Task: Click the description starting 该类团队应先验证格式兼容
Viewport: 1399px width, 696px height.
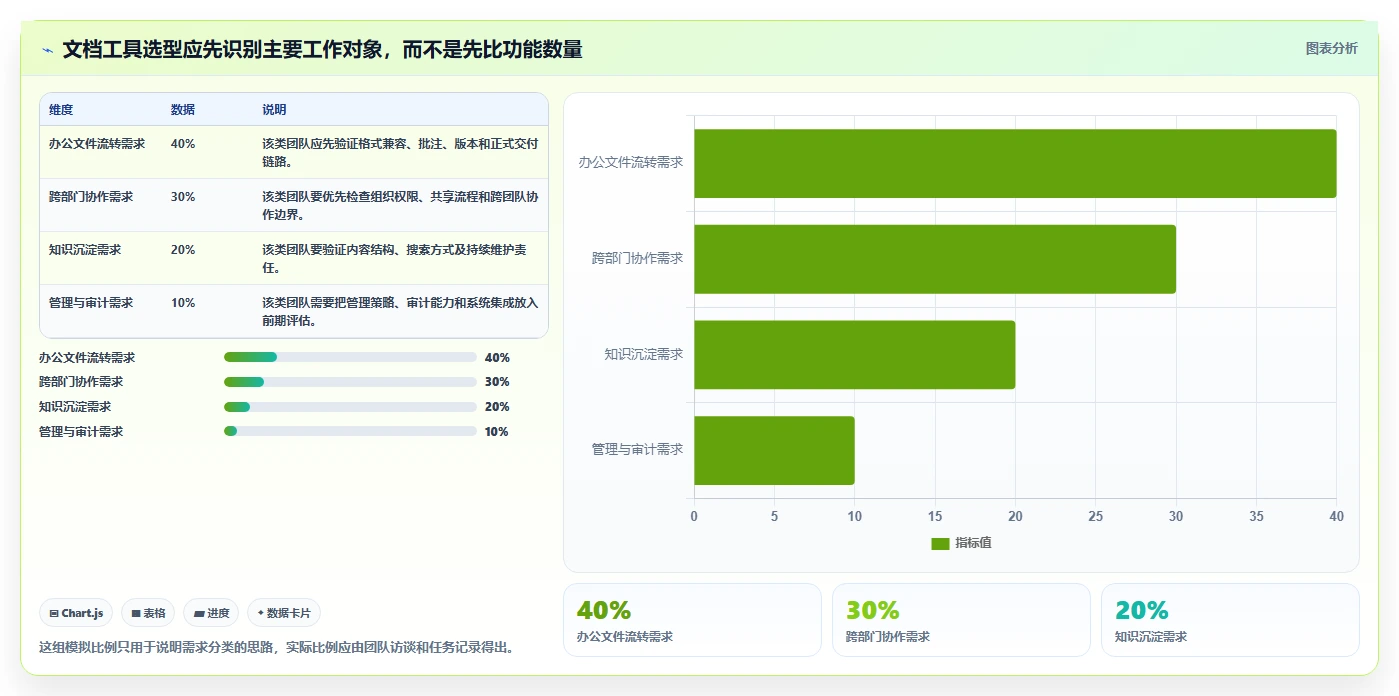Action: (x=400, y=153)
